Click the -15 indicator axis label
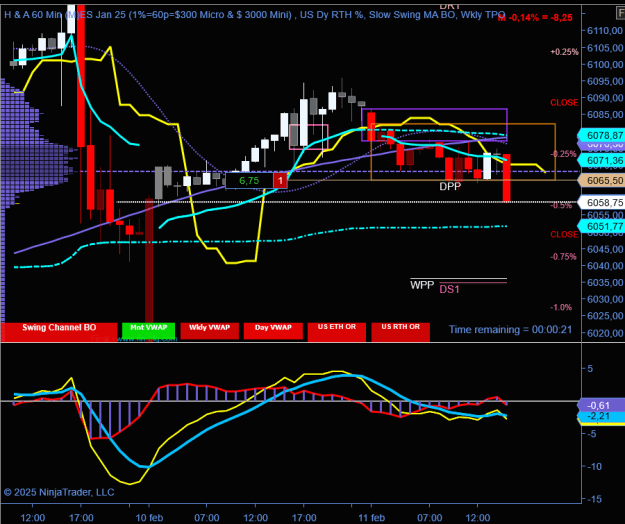625x524 pixels. point(594,499)
